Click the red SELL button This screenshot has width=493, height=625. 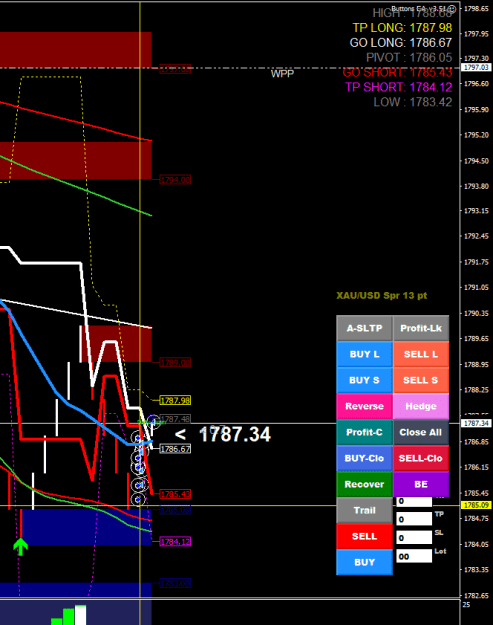pos(364,536)
